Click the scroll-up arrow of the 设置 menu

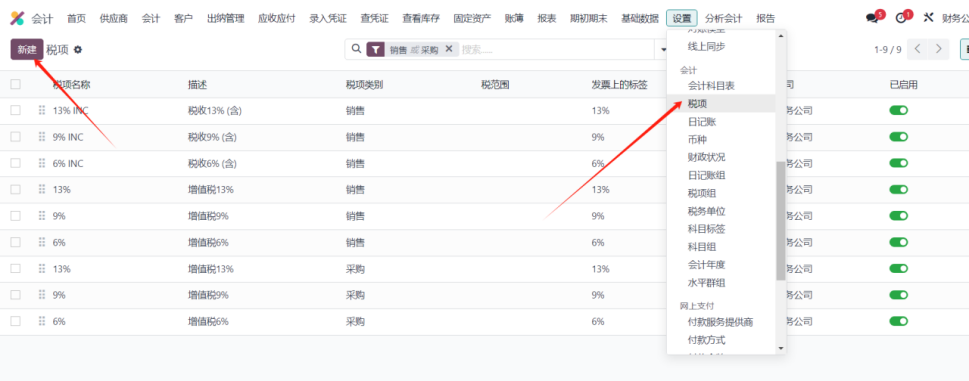click(x=781, y=35)
